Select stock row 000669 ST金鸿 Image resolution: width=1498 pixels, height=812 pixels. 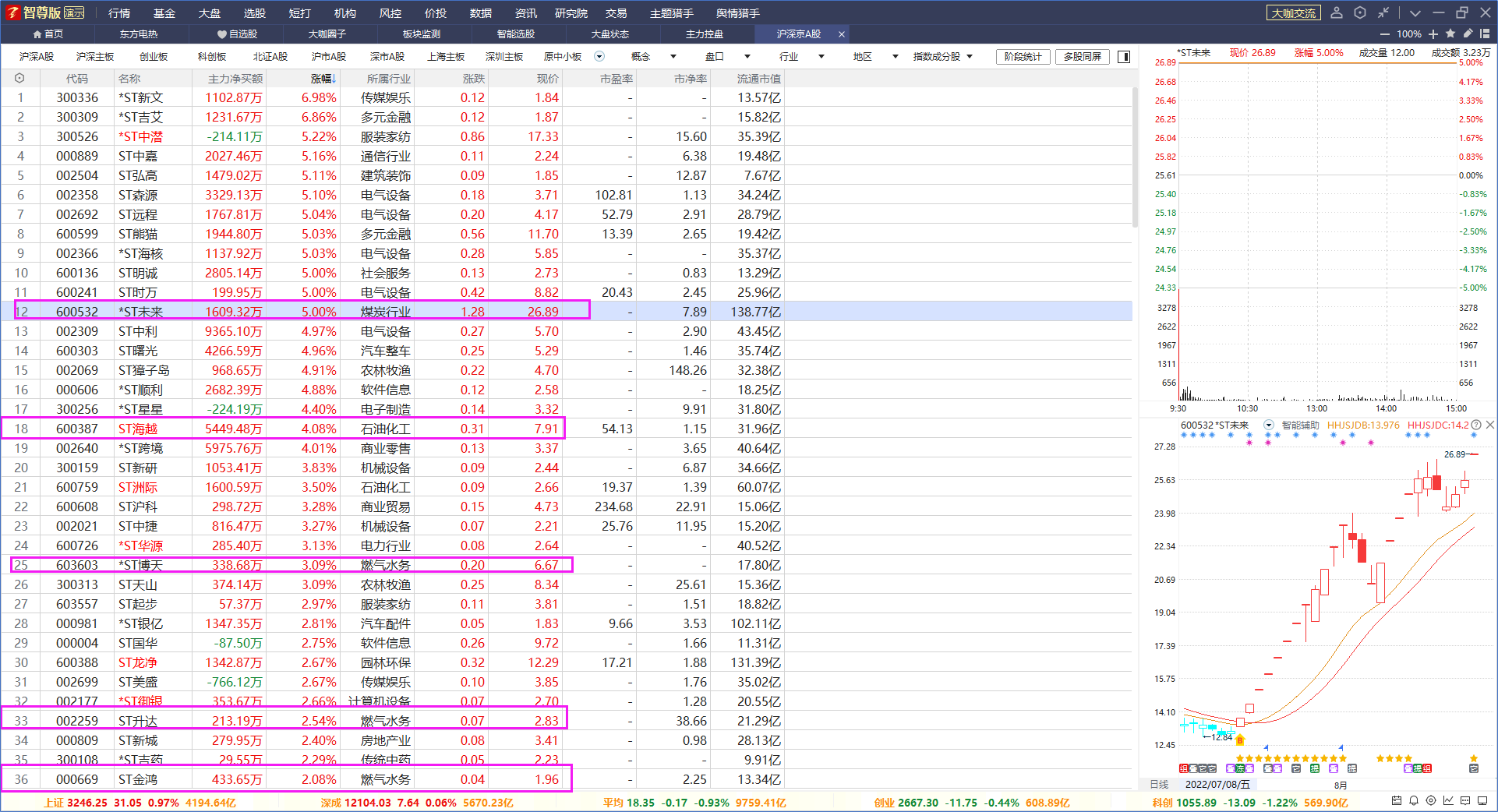(567, 779)
